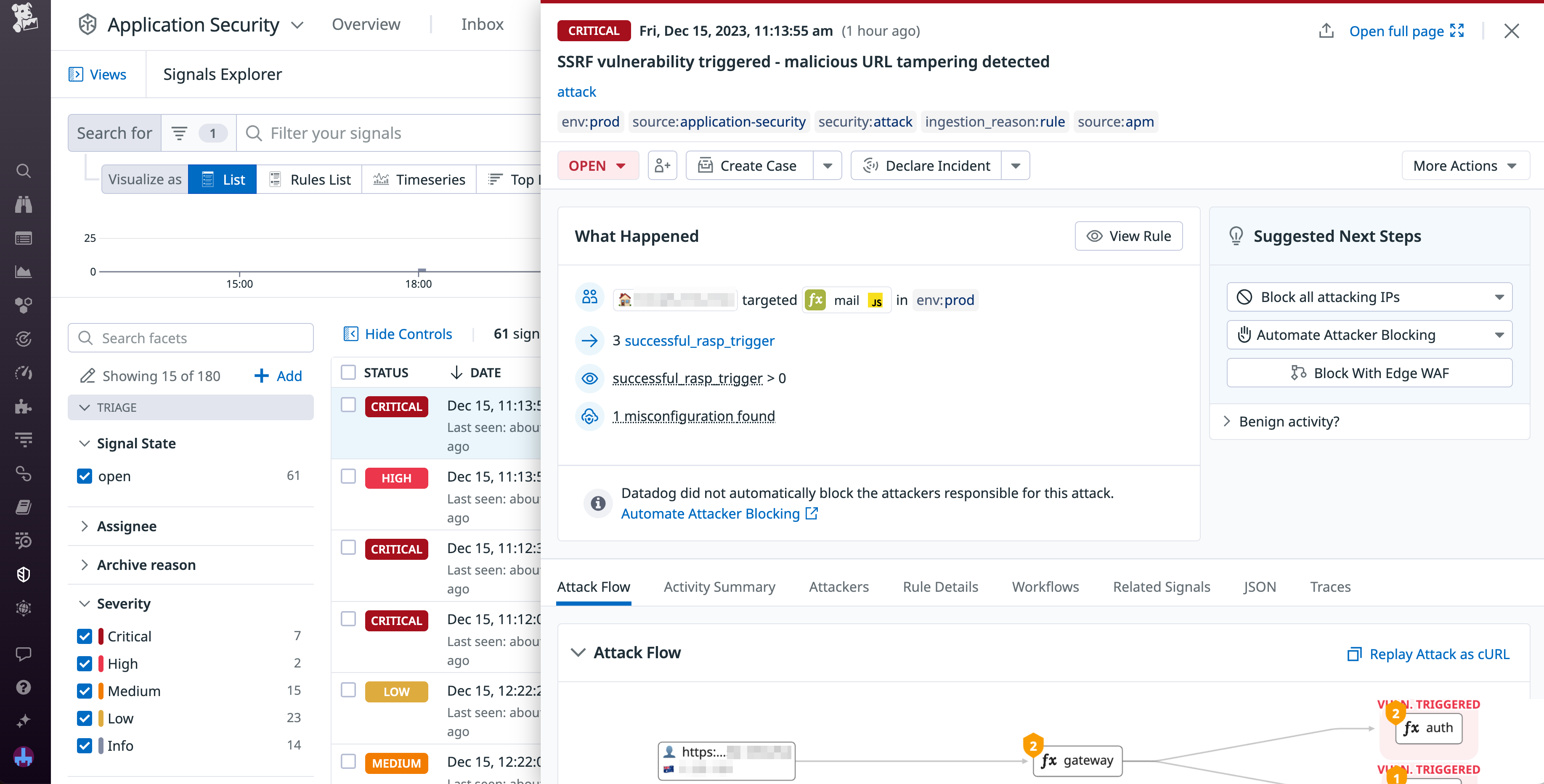
Task: Click the puzzle-piece integrations sidebar icon
Action: [24, 406]
